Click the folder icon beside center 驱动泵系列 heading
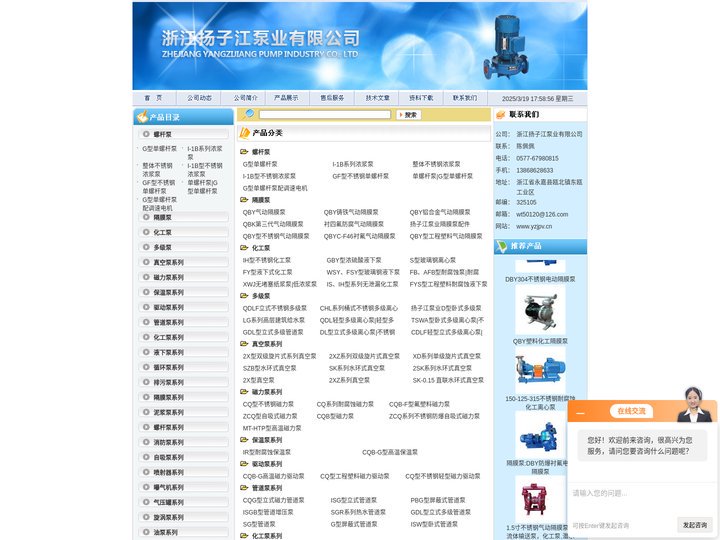 (244, 464)
